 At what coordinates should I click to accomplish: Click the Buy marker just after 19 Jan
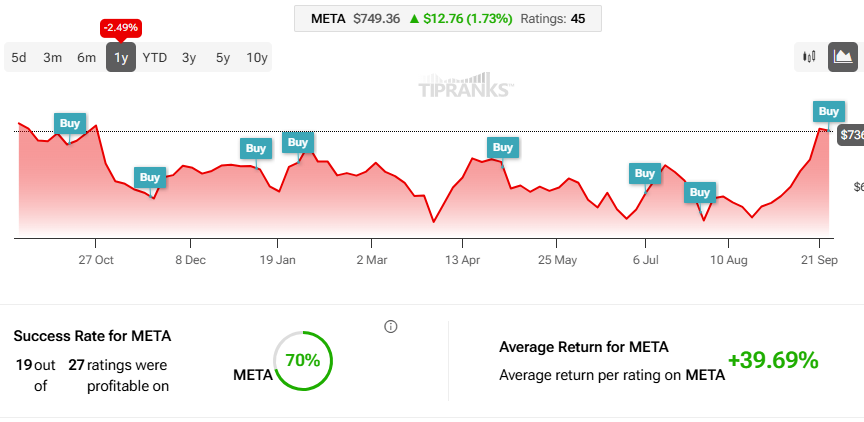(298, 143)
